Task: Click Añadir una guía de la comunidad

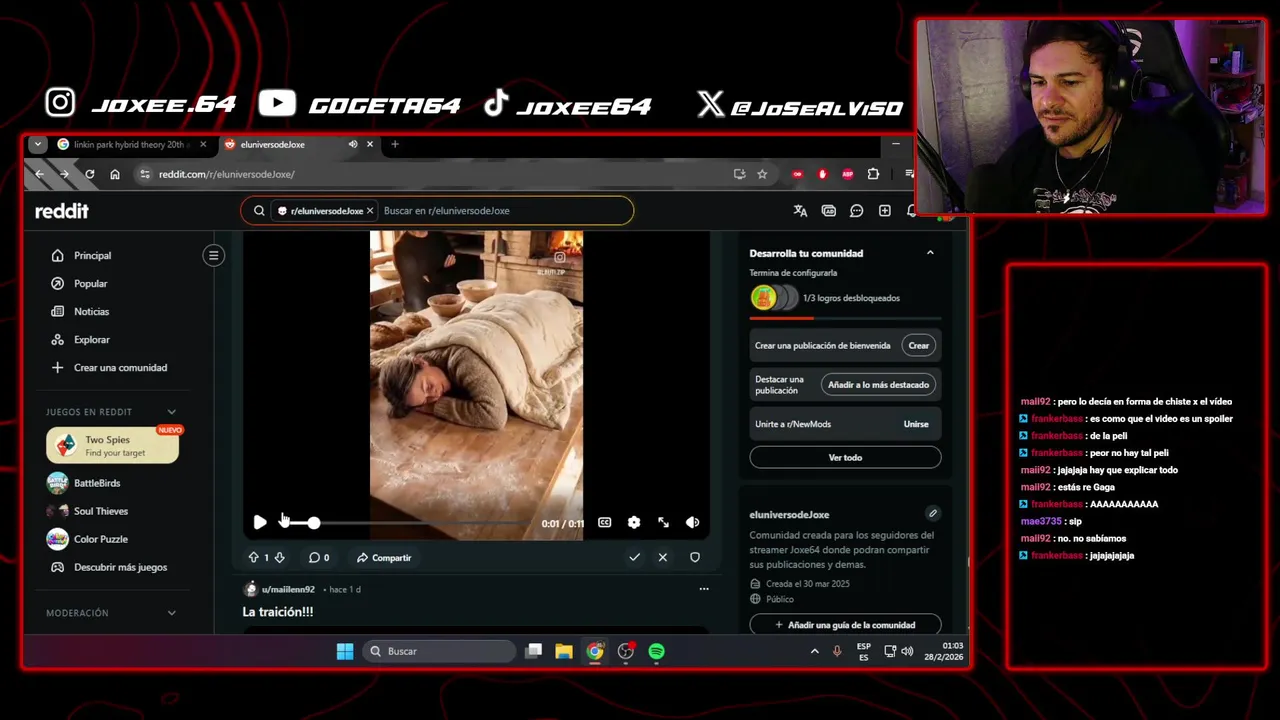Action: [845, 625]
